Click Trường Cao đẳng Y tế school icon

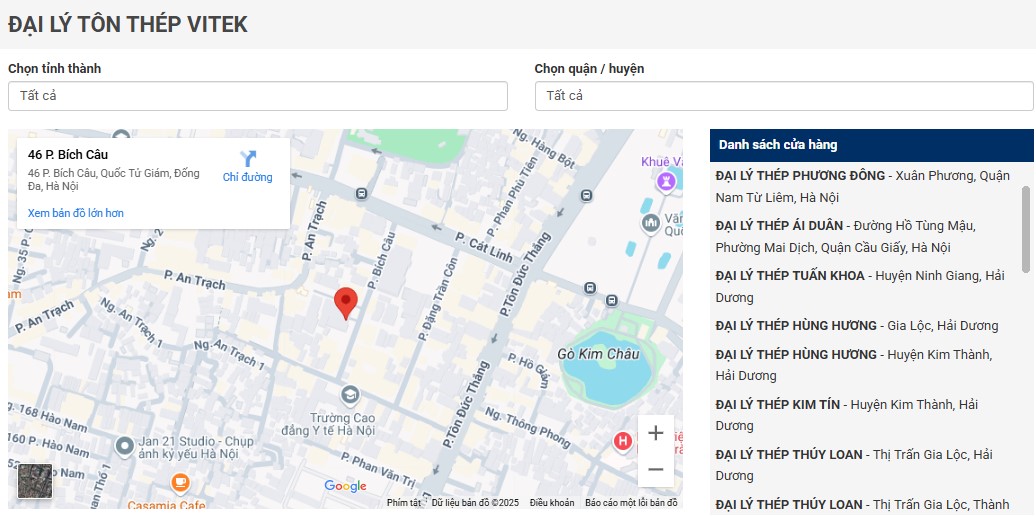coord(350,396)
